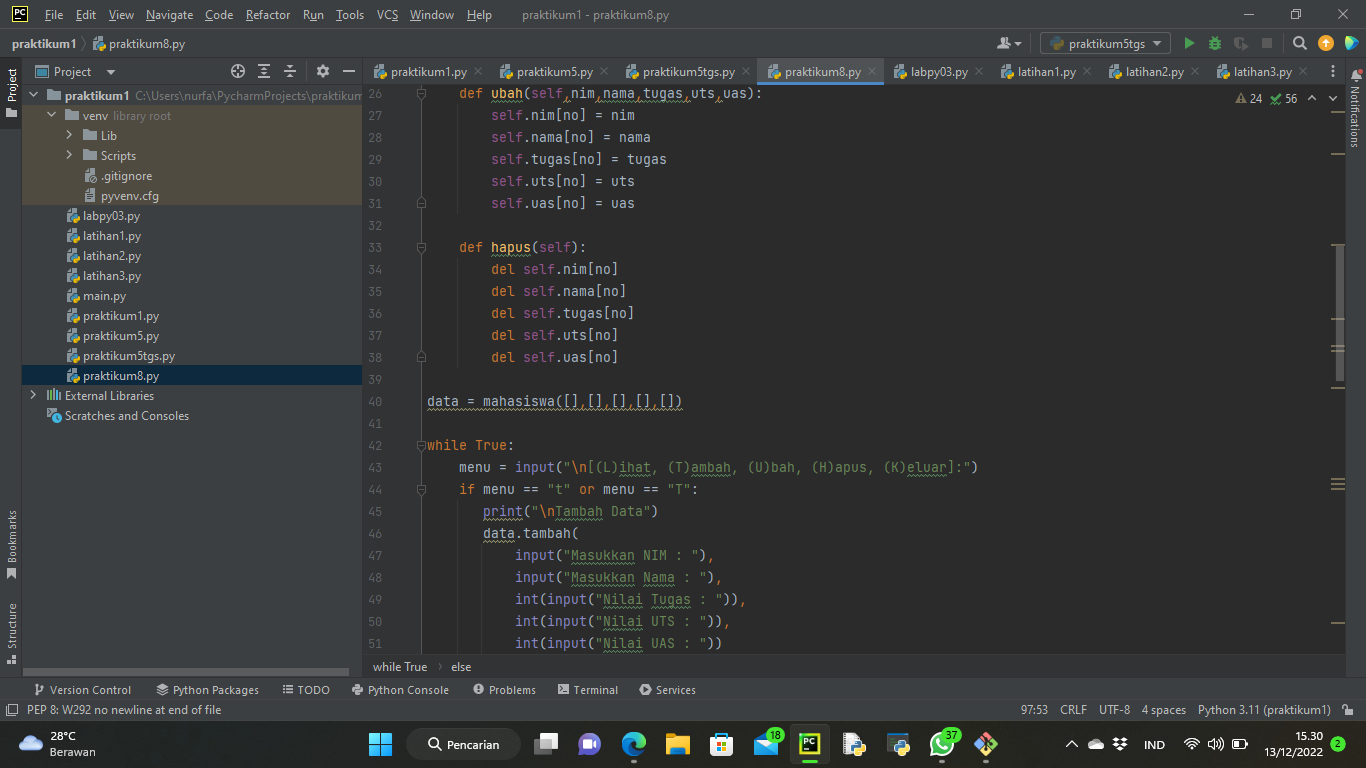Open WhatsApp from the taskbar
The image size is (1366, 768).
(943, 744)
